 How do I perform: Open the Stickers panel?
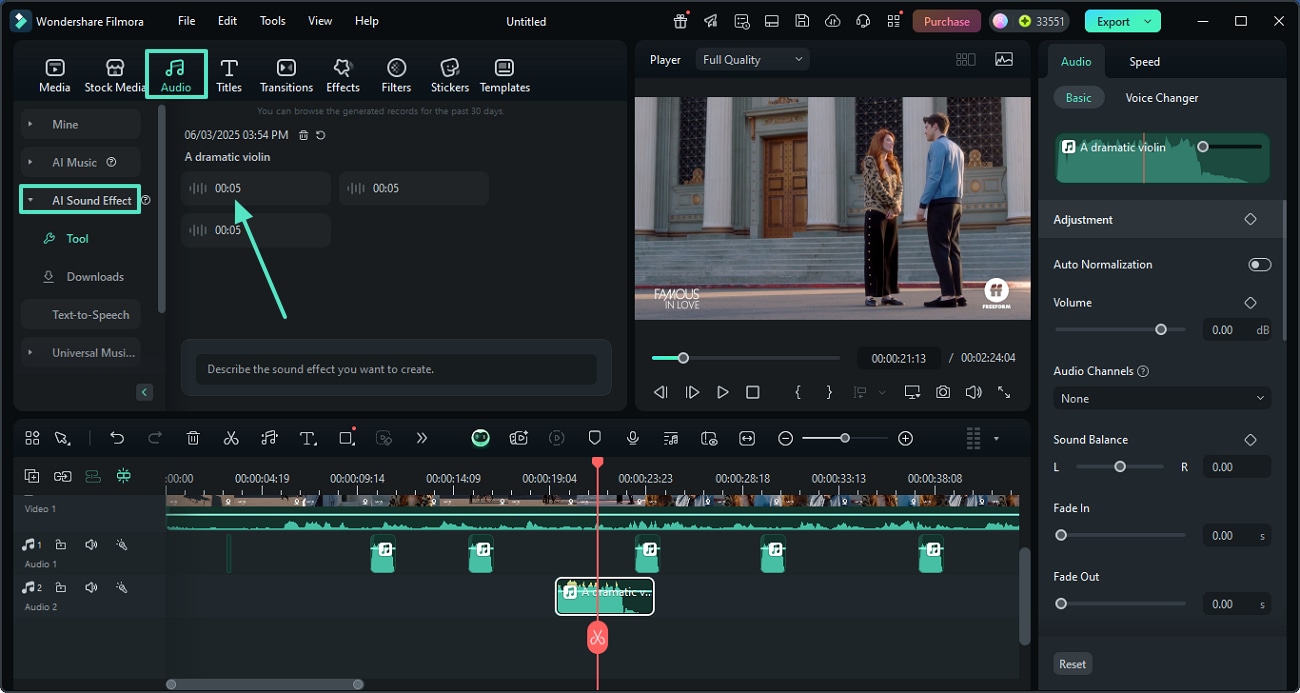(x=450, y=76)
